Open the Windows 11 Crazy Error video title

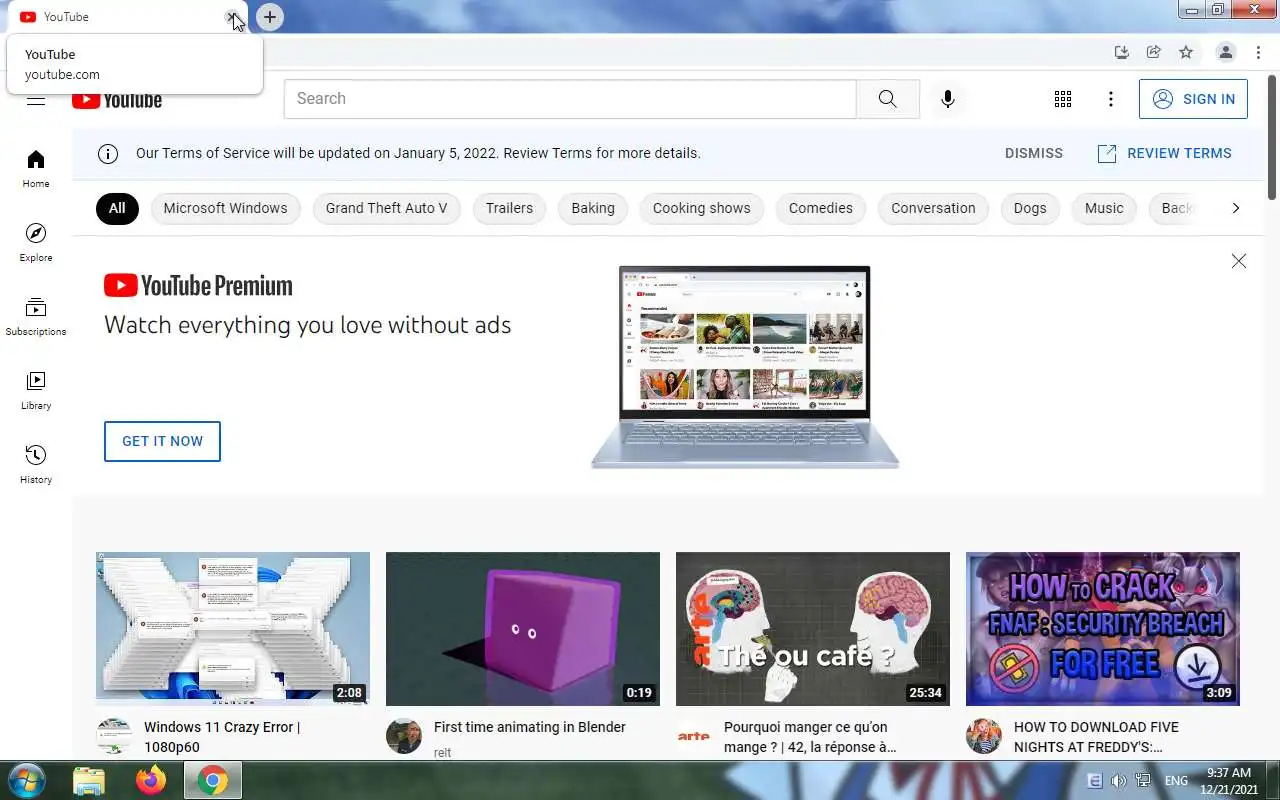(222, 737)
